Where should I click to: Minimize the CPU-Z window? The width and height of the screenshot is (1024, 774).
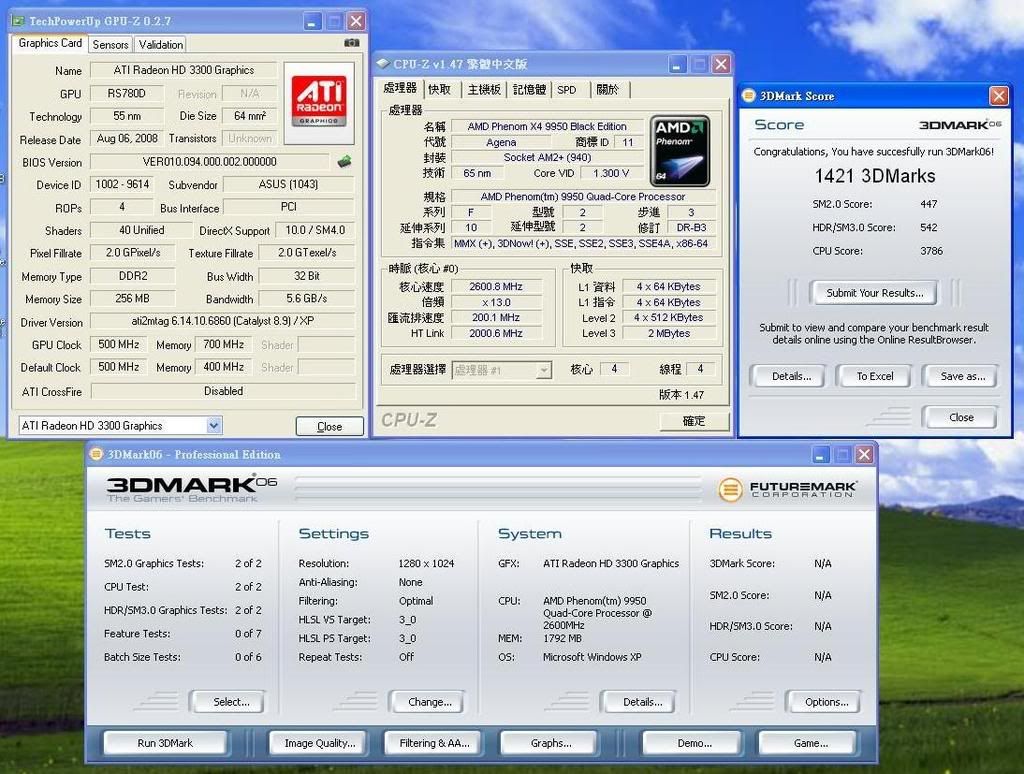(677, 64)
